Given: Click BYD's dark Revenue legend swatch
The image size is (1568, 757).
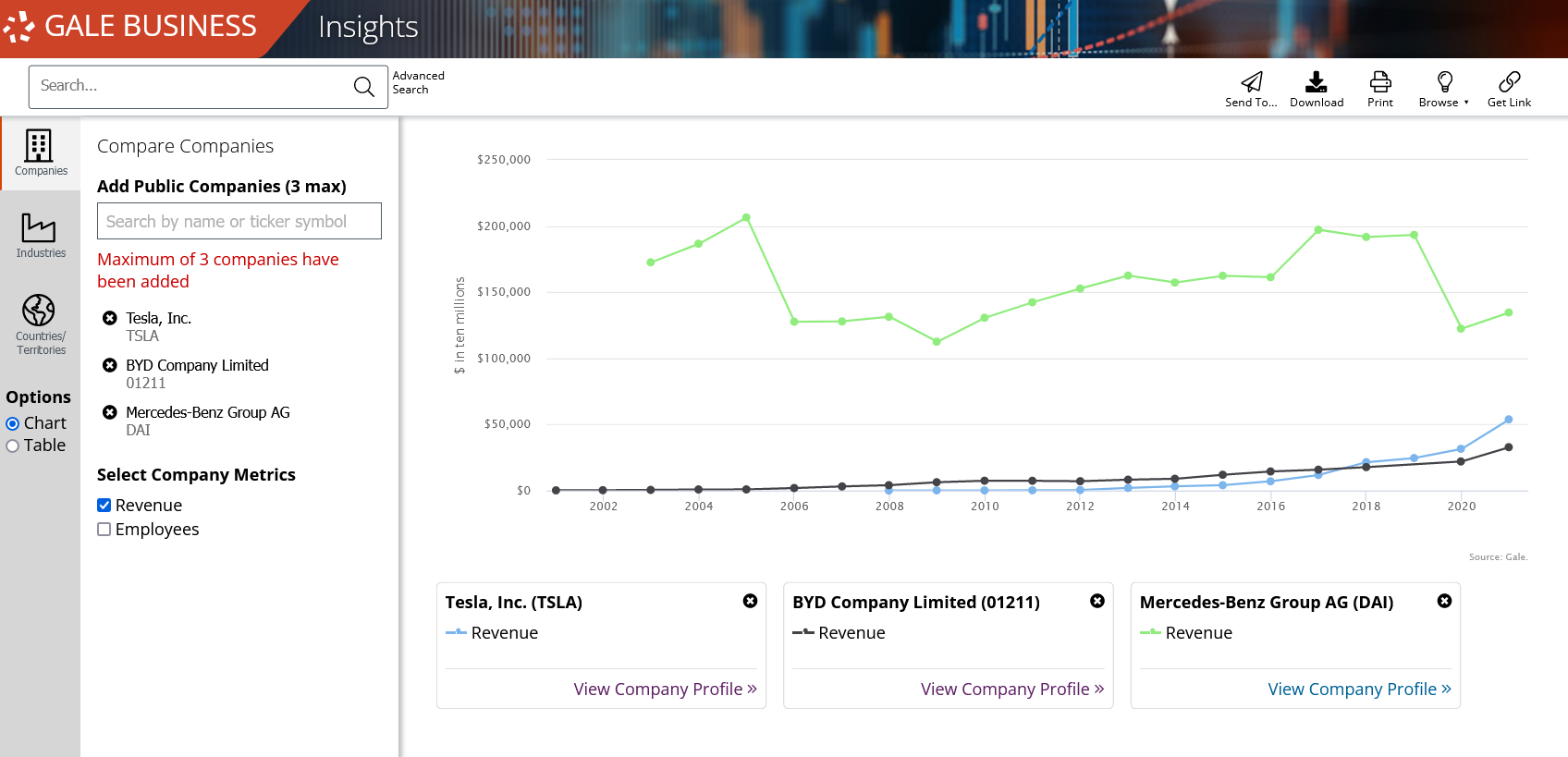Looking at the screenshot, I should [x=803, y=632].
